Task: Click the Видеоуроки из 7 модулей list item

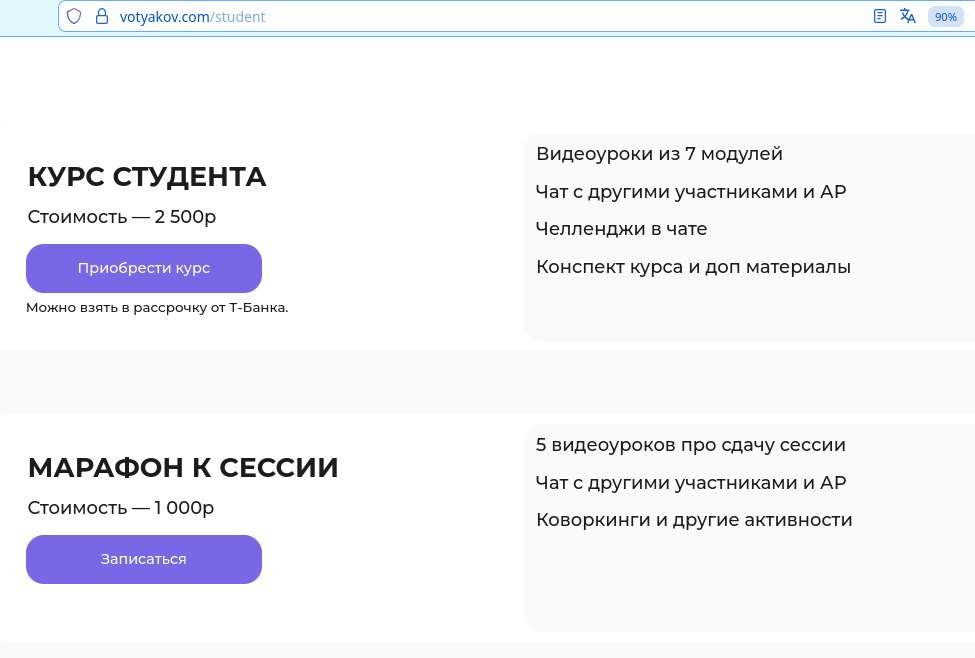Action: 659,154
